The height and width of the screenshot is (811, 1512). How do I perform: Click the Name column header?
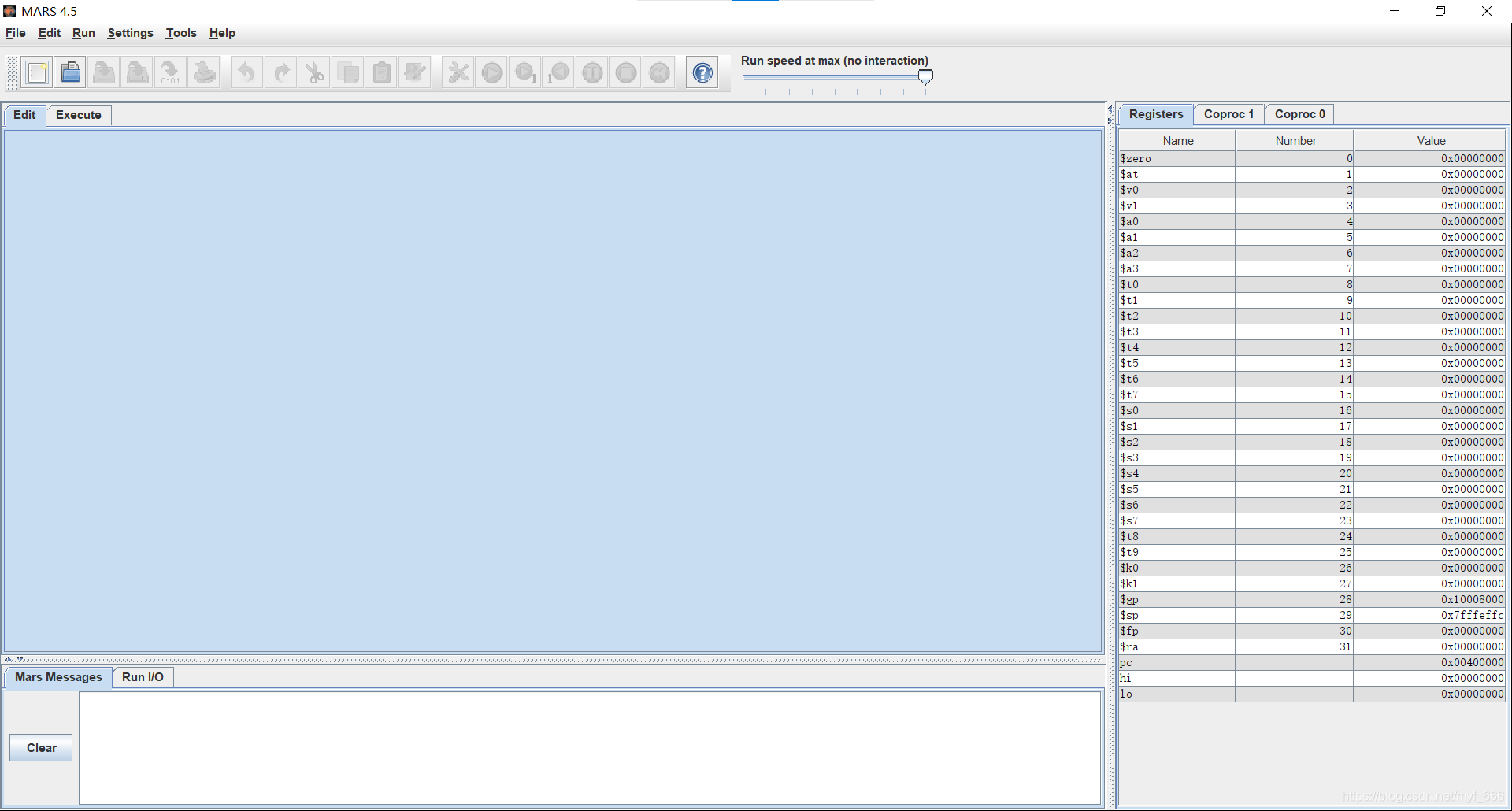(x=1177, y=141)
